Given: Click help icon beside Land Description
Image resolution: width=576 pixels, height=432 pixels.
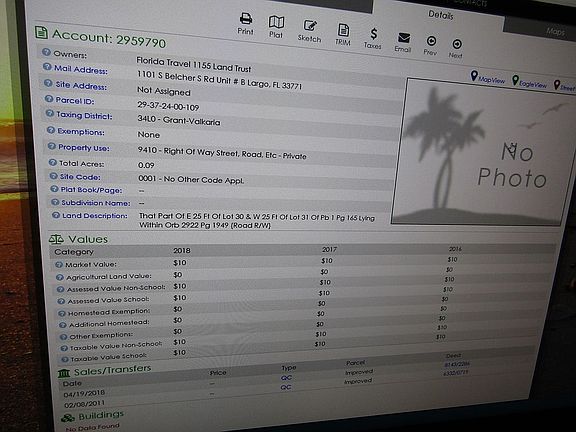Looking at the screenshot, I should [x=56, y=215].
